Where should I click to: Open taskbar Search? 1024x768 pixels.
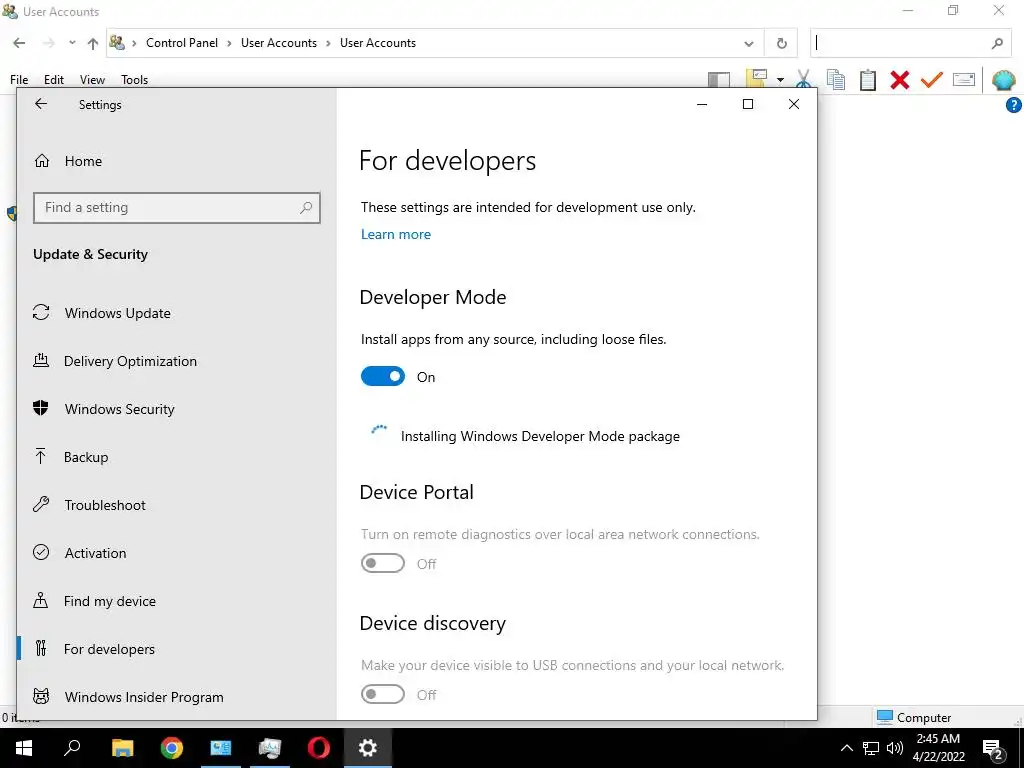[x=72, y=748]
